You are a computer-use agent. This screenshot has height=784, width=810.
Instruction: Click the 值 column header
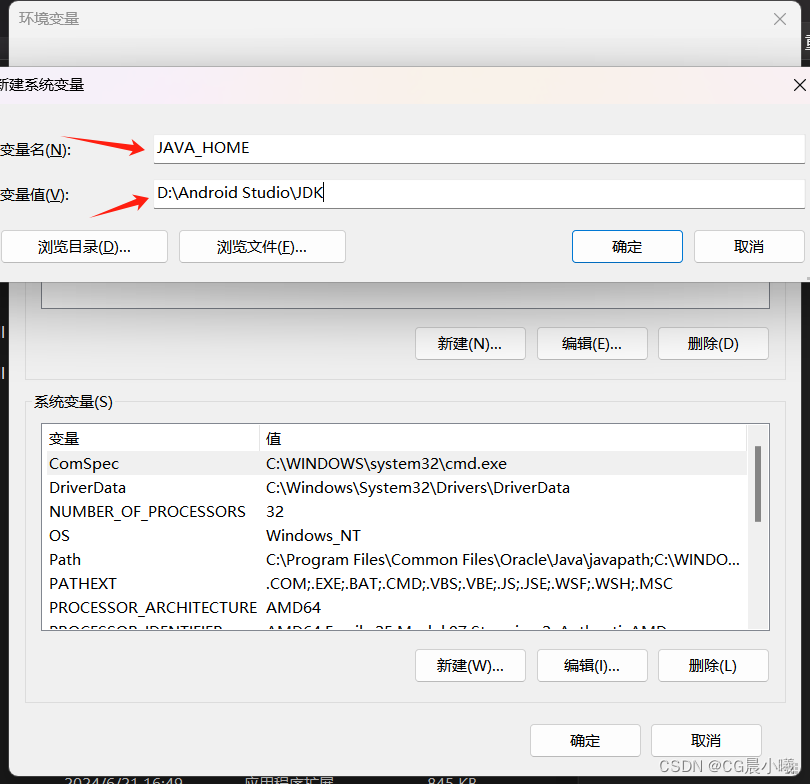pyautogui.click(x=503, y=438)
